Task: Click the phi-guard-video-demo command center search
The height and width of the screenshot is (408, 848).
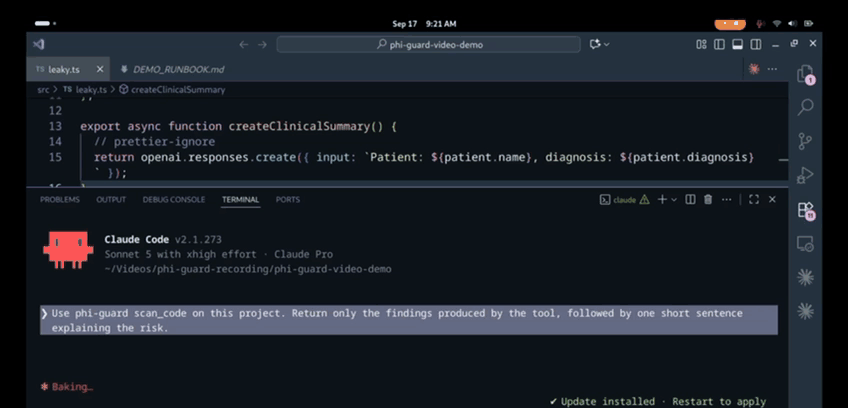Action: 428,44
